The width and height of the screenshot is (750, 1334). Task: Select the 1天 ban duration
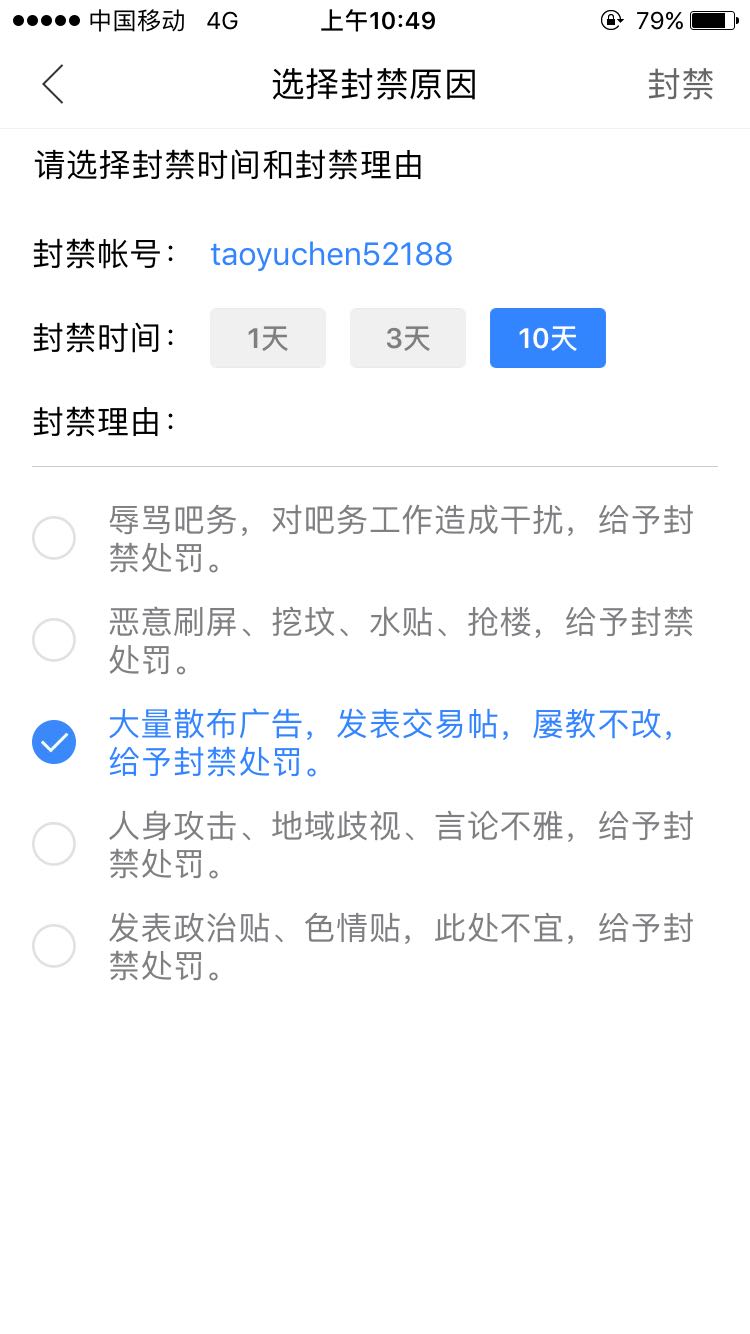coord(268,338)
